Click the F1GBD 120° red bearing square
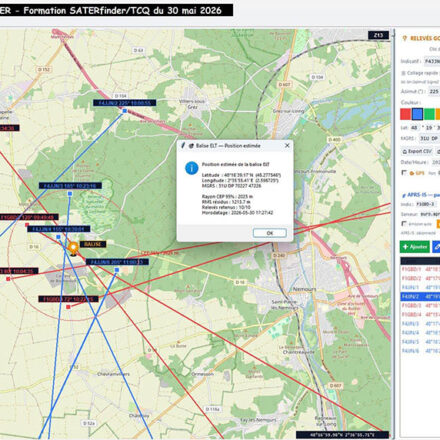The image size is (440, 440). (x=27, y=225)
